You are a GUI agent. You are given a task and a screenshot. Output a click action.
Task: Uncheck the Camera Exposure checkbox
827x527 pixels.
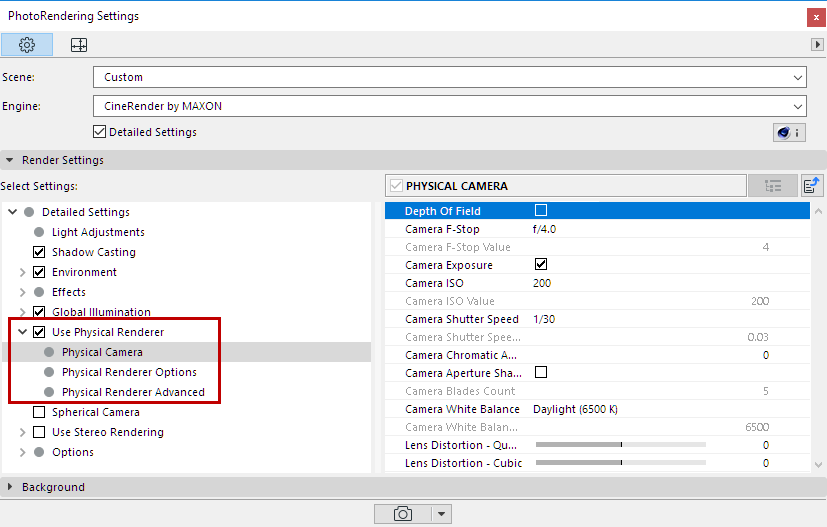(541, 264)
